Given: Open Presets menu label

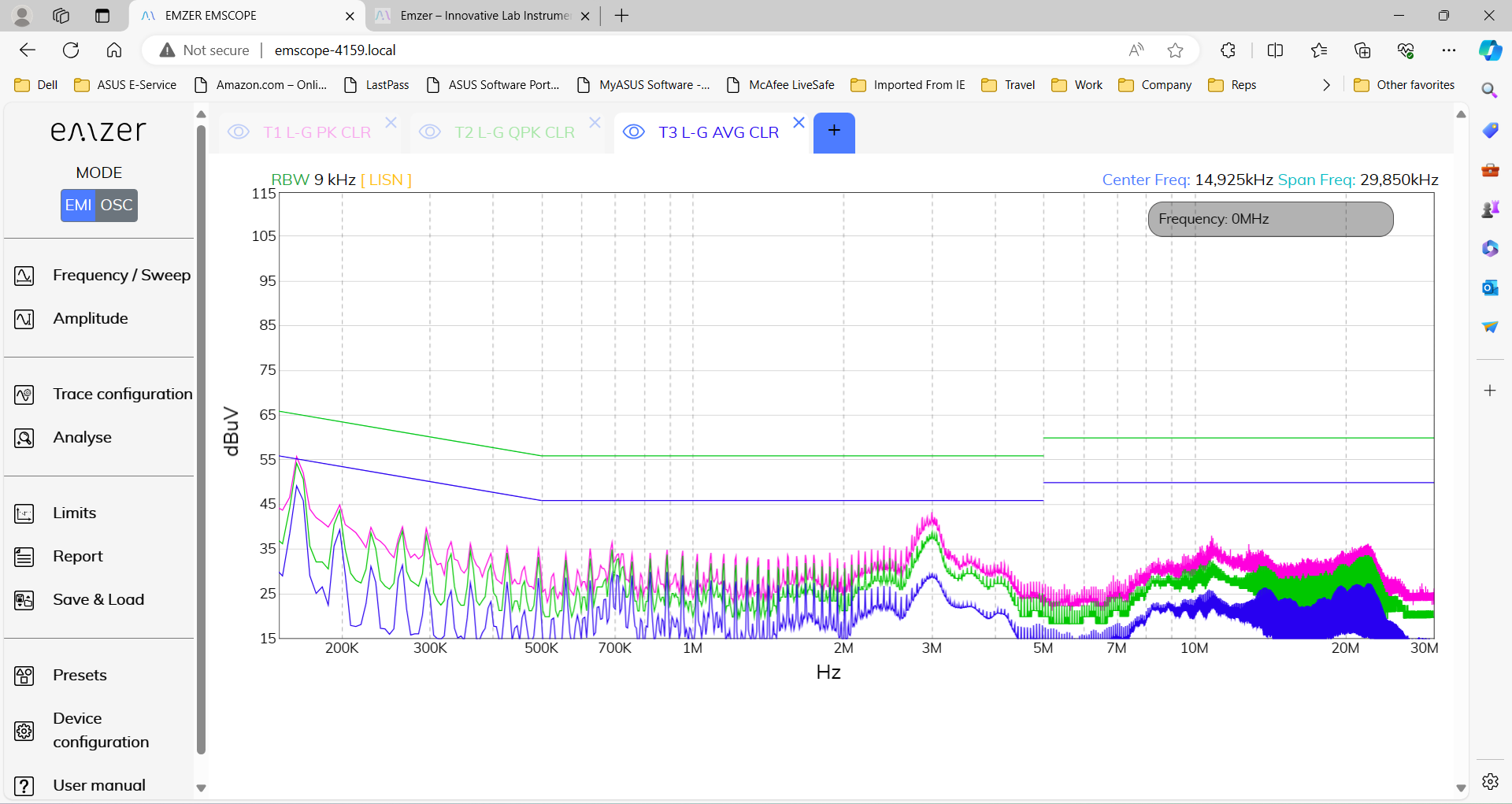Looking at the screenshot, I should [x=80, y=676].
